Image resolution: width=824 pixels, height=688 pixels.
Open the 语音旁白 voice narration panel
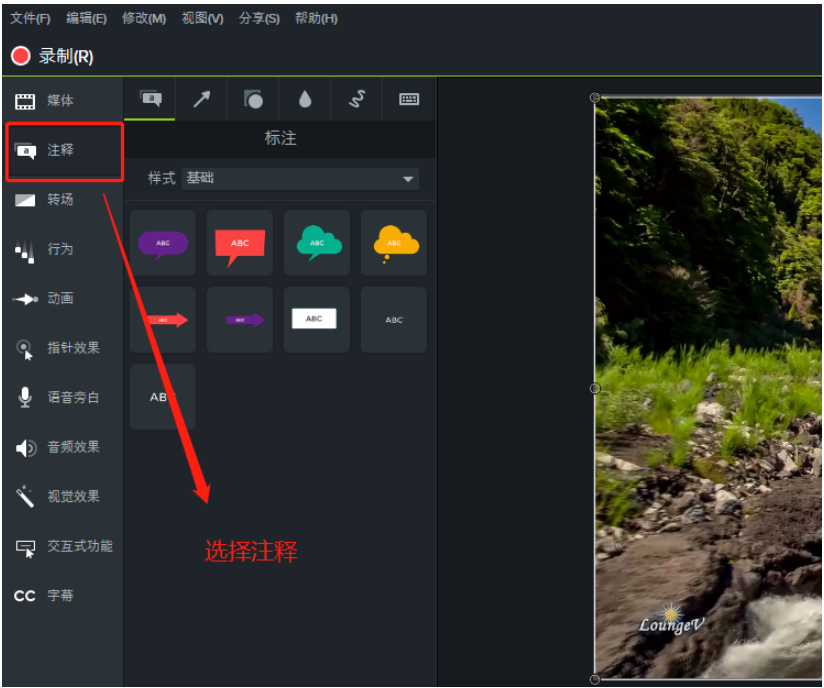(x=62, y=398)
